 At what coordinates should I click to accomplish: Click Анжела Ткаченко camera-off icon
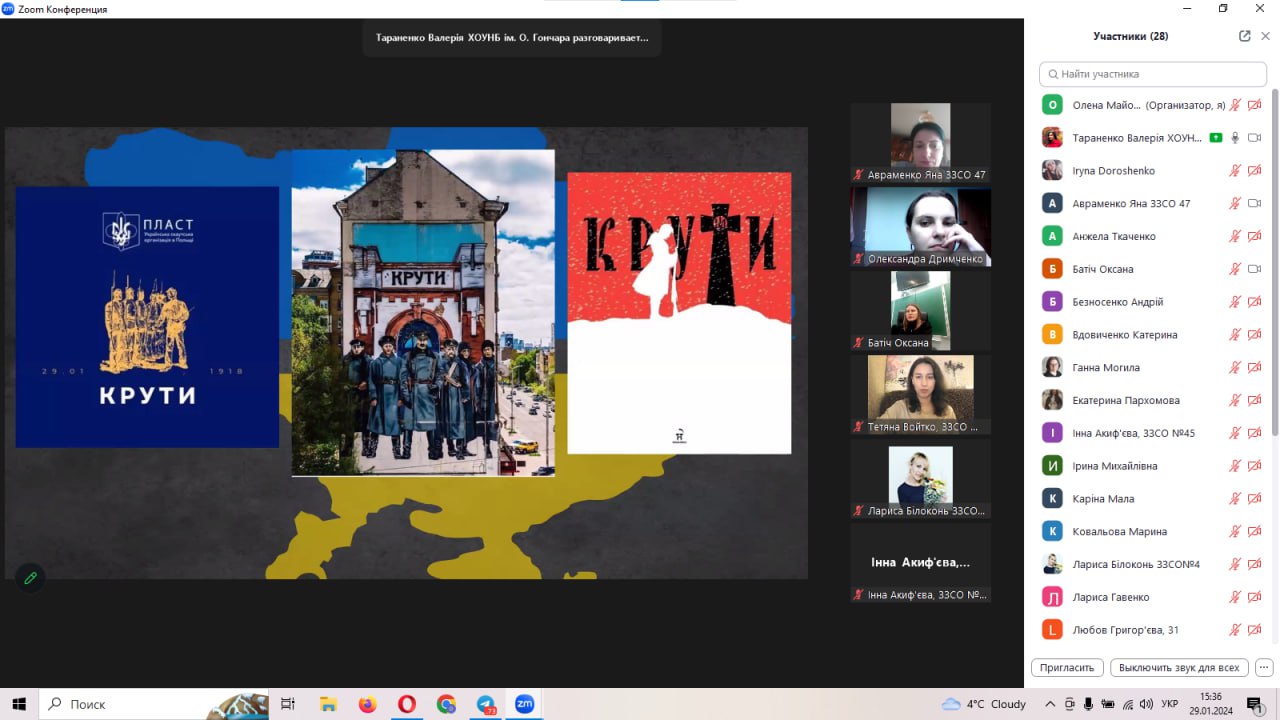pyautogui.click(x=1254, y=236)
